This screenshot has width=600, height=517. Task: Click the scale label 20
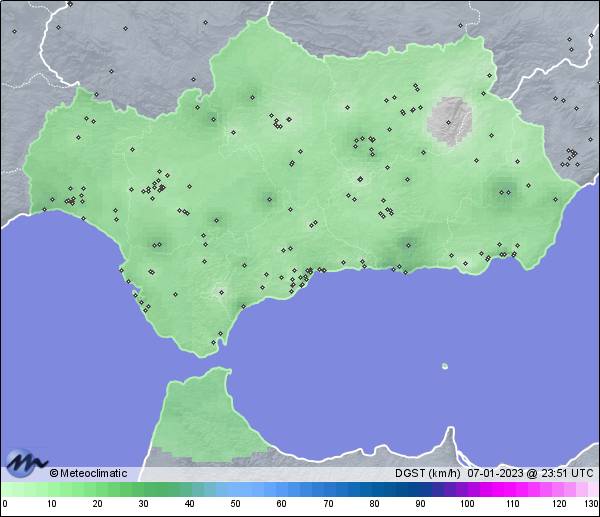(x=98, y=504)
